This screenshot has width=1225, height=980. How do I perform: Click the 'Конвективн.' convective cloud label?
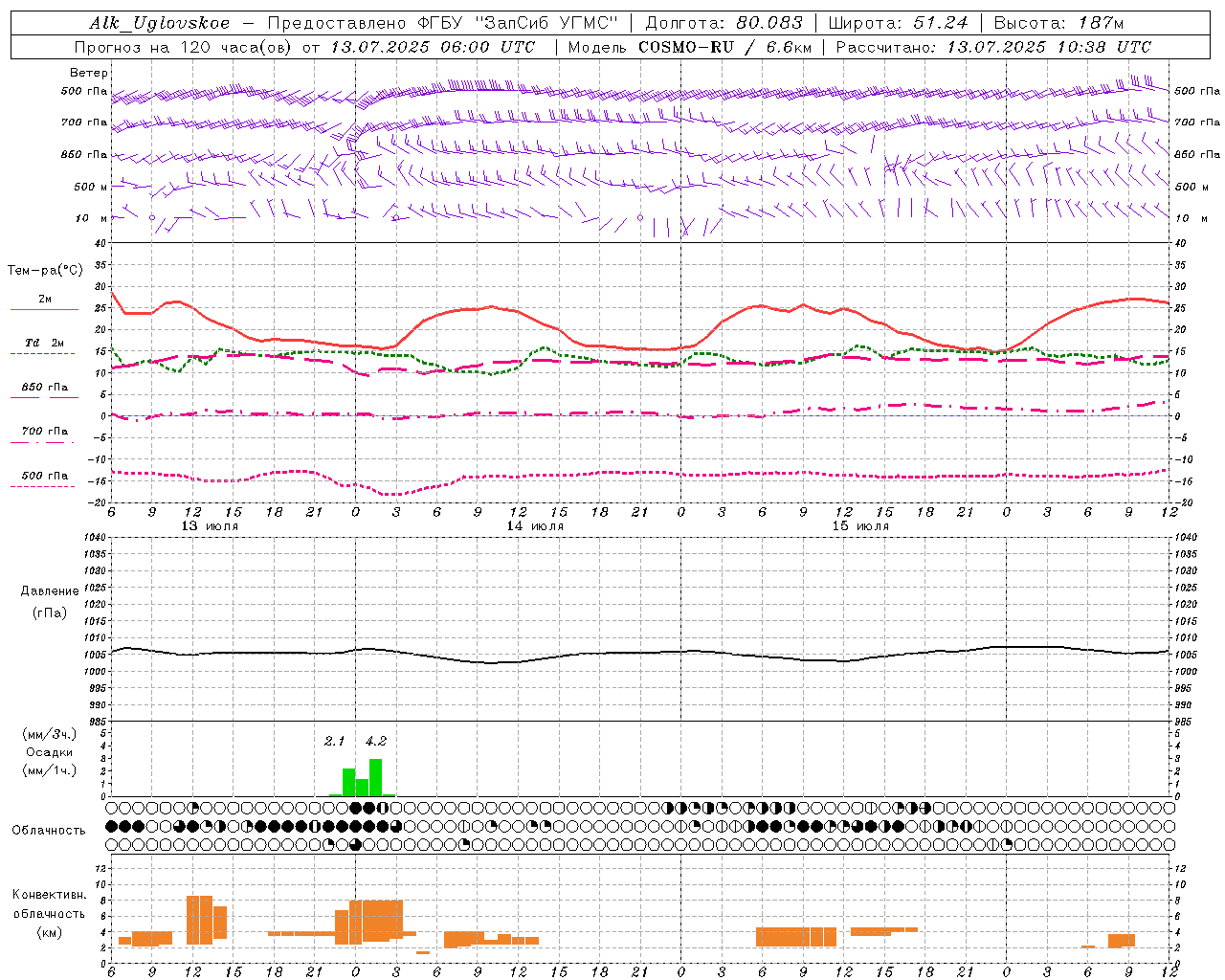click(49, 895)
